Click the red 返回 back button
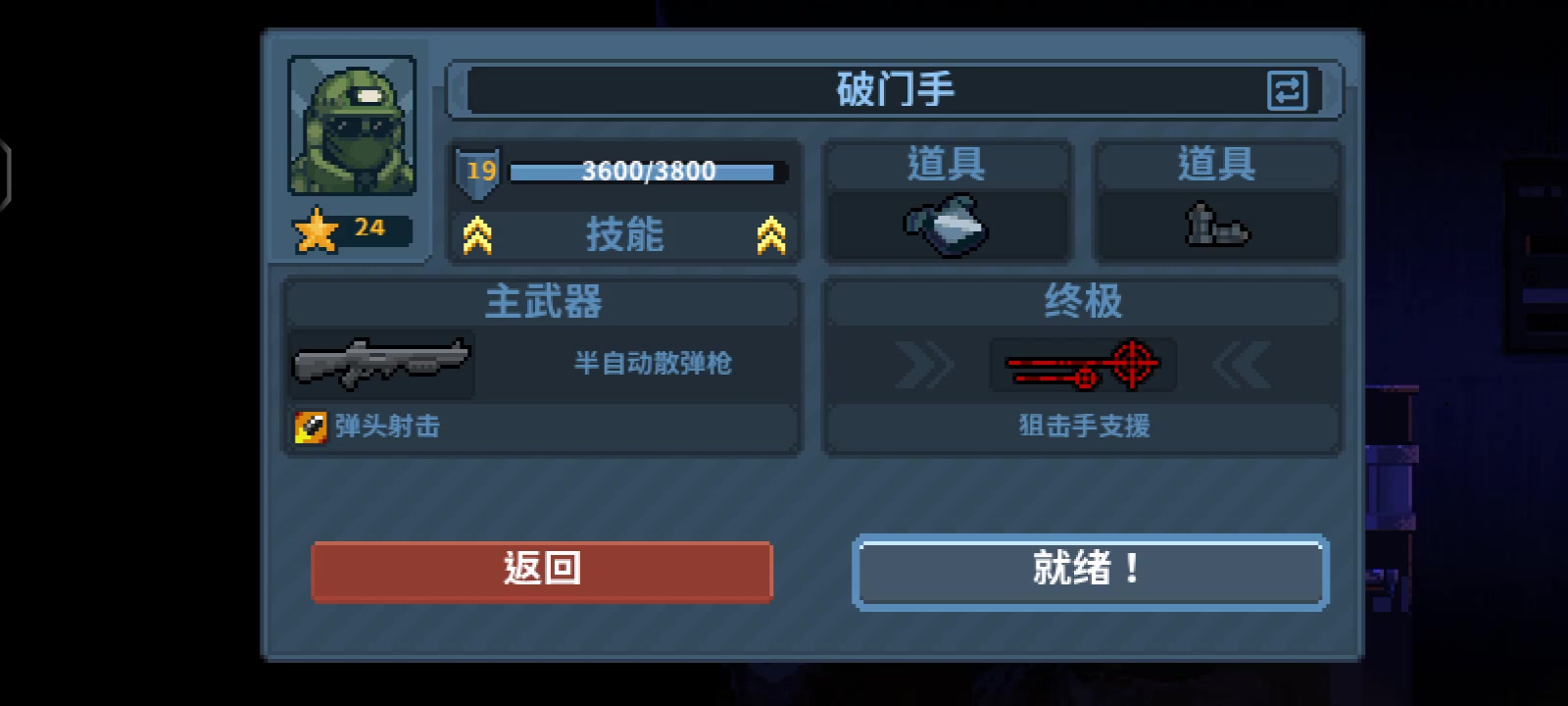This screenshot has width=1568, height=706. pos(542,571)
